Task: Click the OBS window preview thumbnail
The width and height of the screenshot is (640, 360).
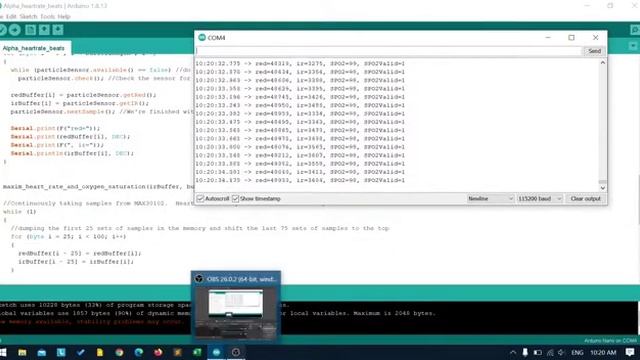Action: 236,313
